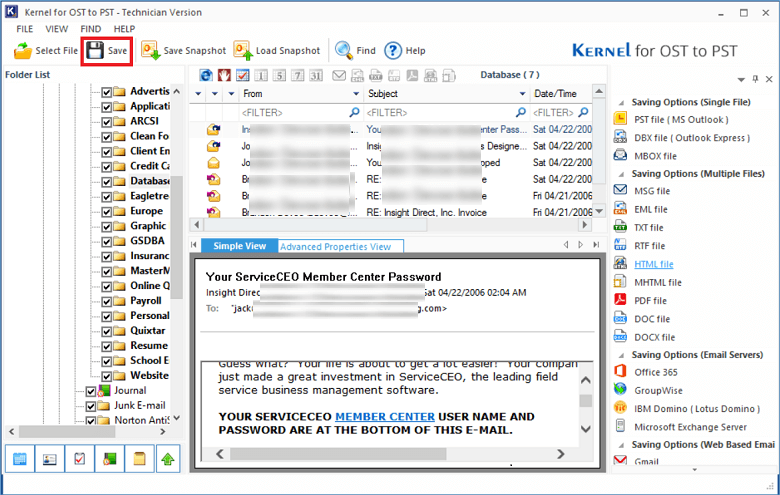Collapse Saving Options (Web Based Email) section
The height and width of the screenshot is (495, 780).
click(x=621, y=445)
